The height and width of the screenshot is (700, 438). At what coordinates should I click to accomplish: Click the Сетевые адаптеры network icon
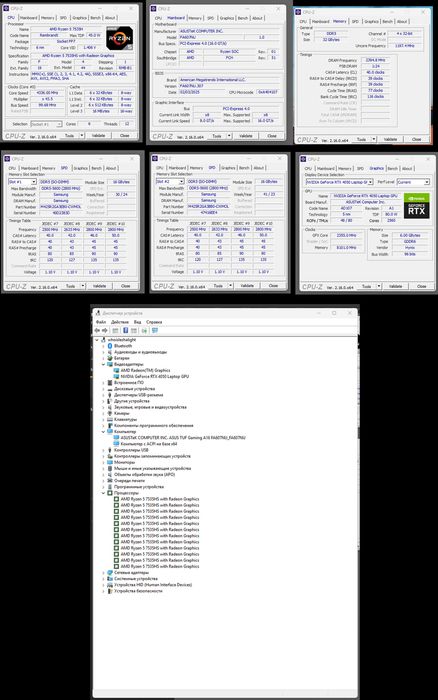[110, 572]
